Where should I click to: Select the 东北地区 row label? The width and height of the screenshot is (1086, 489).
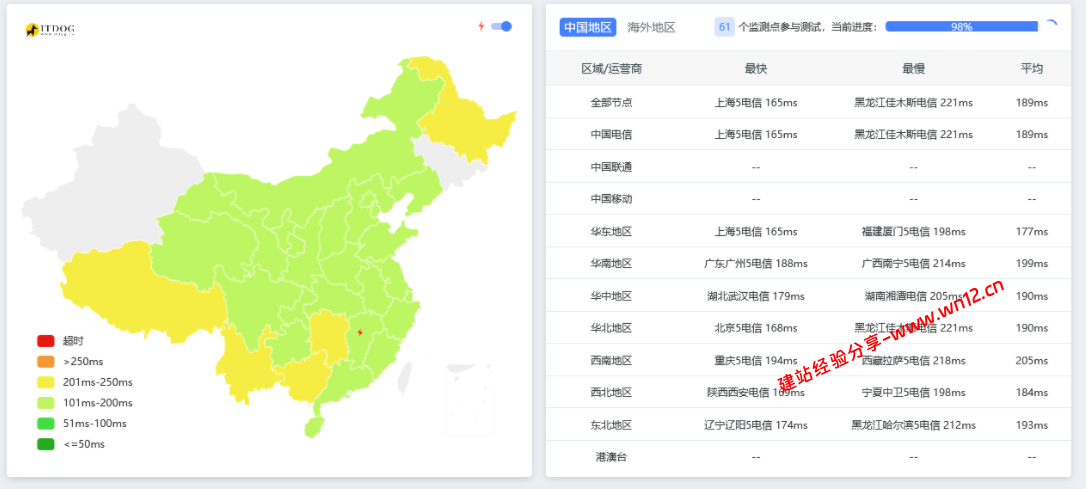click(x=612, y=425)
